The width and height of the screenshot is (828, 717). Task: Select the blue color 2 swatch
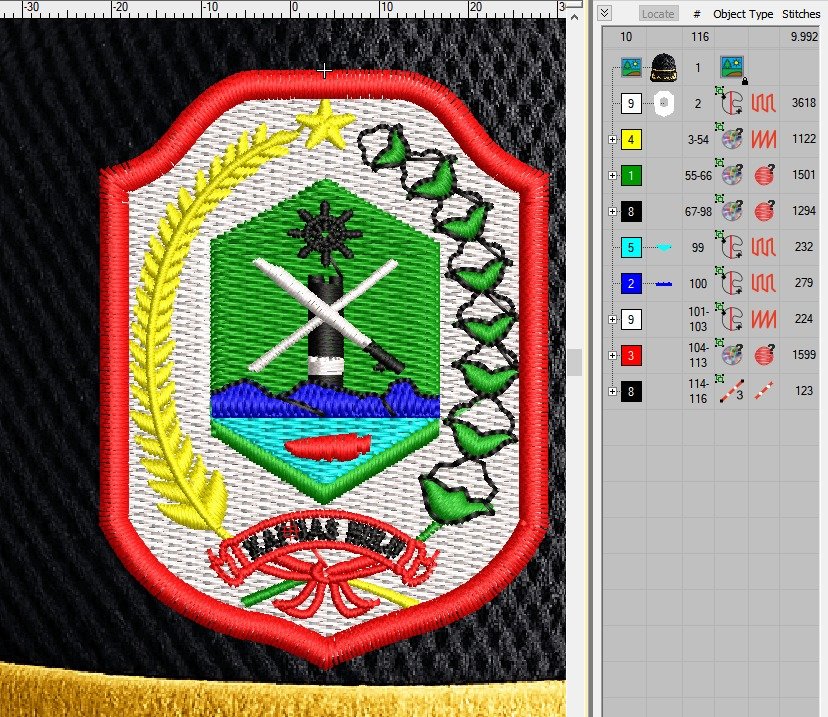click(631, 284)
